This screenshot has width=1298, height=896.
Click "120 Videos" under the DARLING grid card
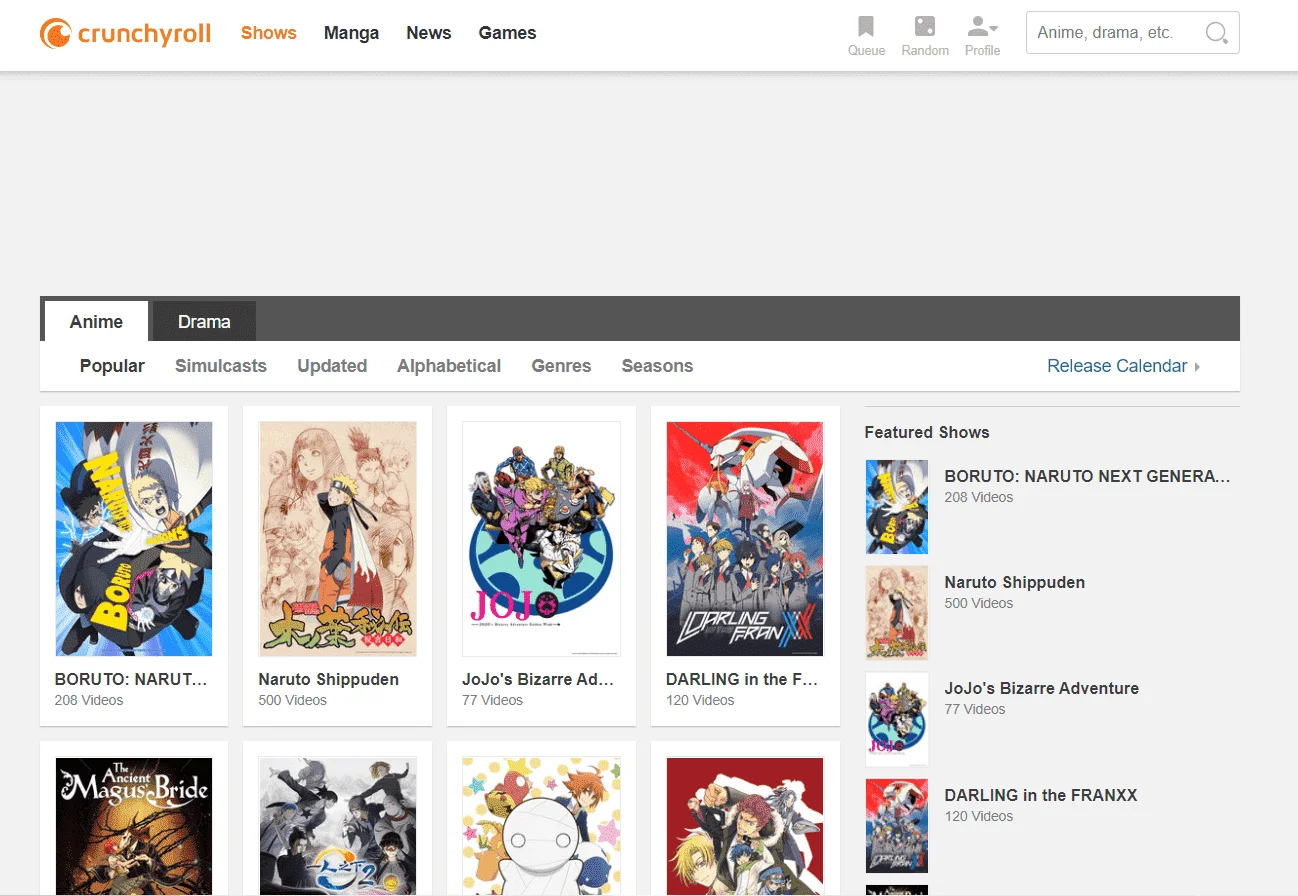pyautogui.click(x=700, y=700)
